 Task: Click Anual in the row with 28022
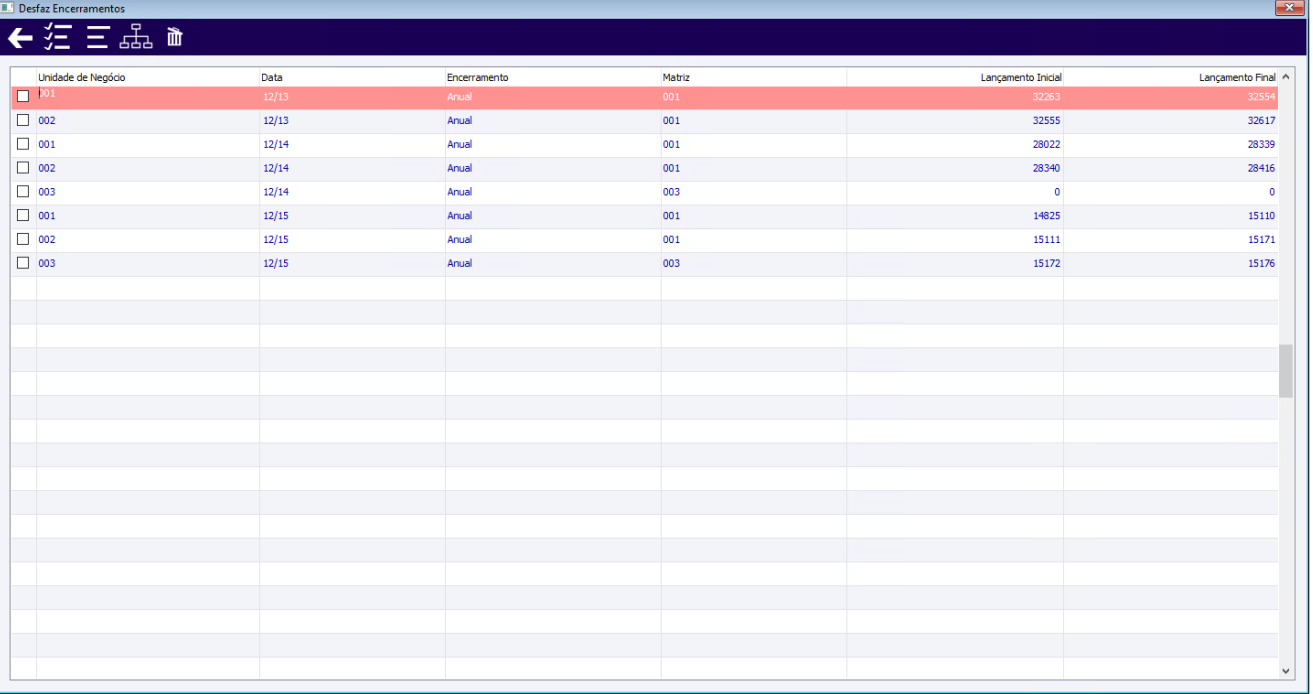[553, 145]
